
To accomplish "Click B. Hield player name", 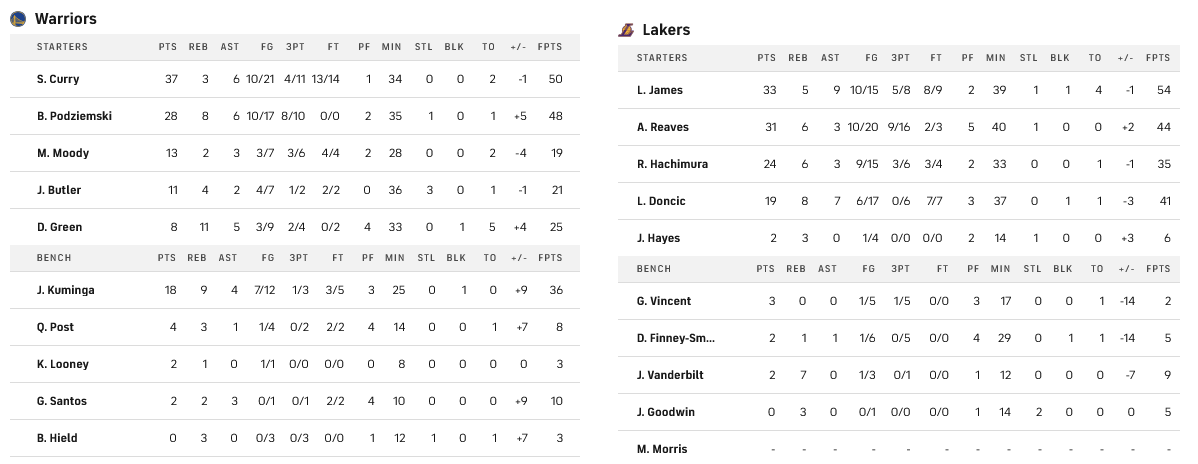I will point(57,438).
